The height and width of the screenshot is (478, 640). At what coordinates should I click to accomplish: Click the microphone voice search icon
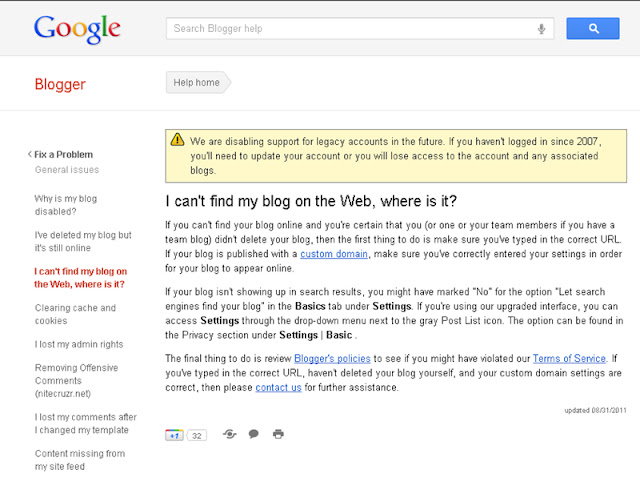pos(541,29)
